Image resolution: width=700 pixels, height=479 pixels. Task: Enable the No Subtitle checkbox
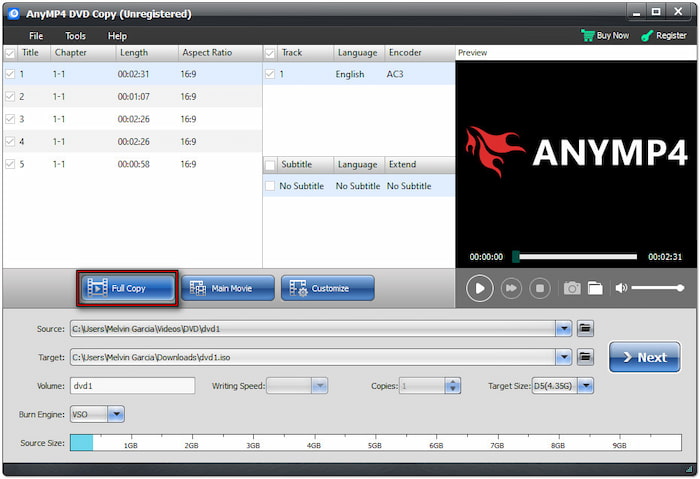[x=269, y=186]
